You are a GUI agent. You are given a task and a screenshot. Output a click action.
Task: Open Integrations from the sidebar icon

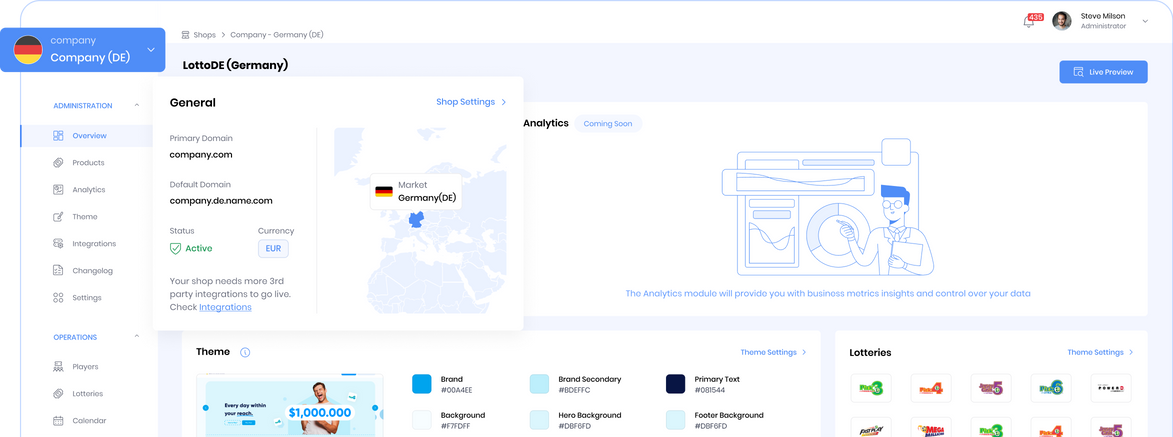59,244
